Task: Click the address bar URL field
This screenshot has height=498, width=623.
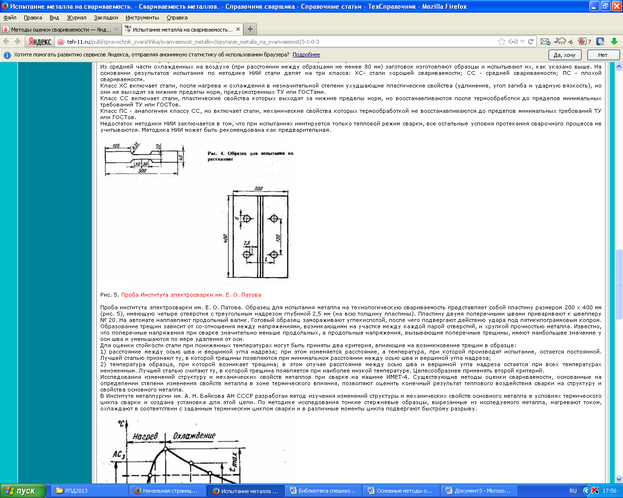Action: click(x=278, y=42)
